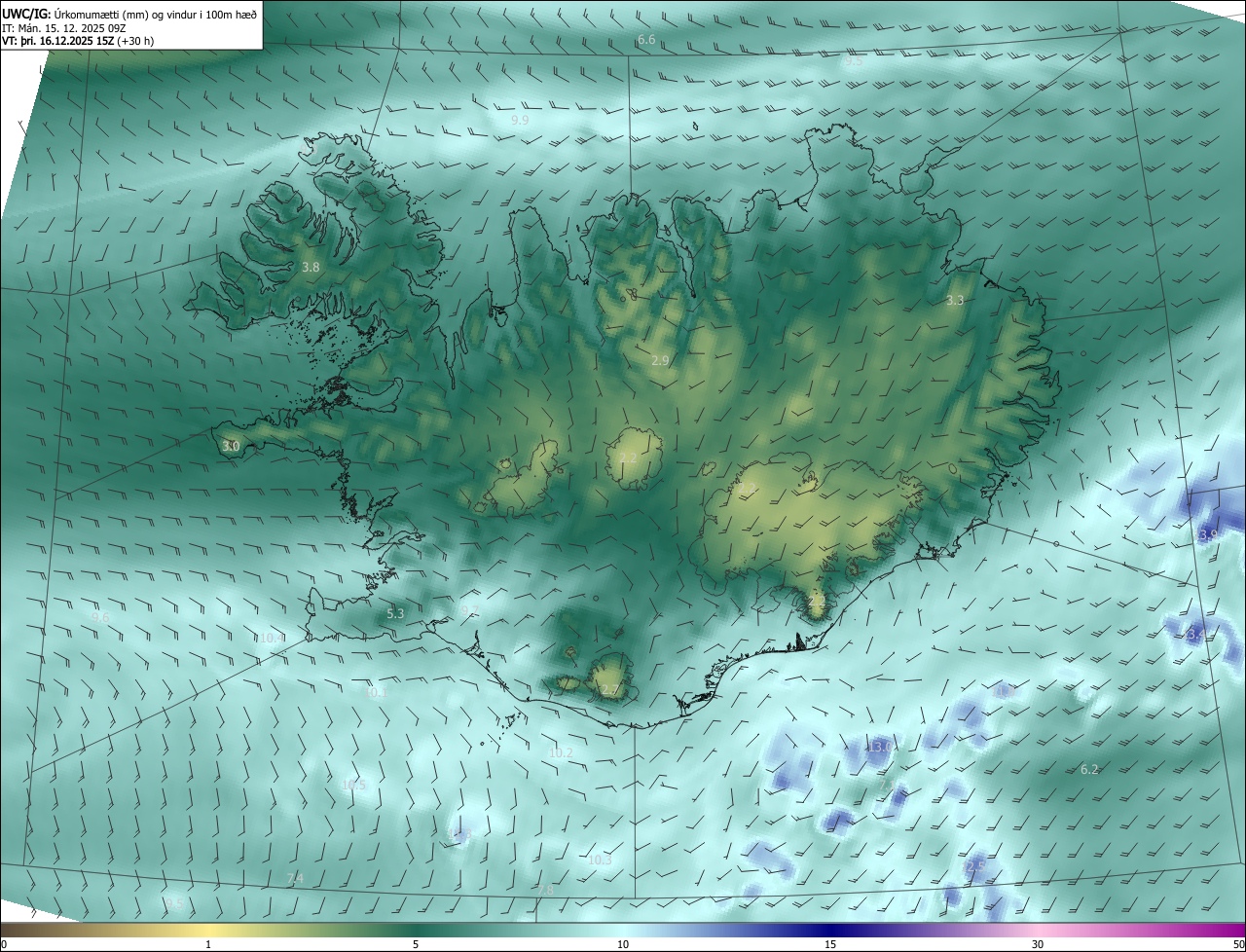The width and height of the screenshot is (1246, 952).
Task: Click the "10" tick label on the color scale
Action: [x=623, y=945]
